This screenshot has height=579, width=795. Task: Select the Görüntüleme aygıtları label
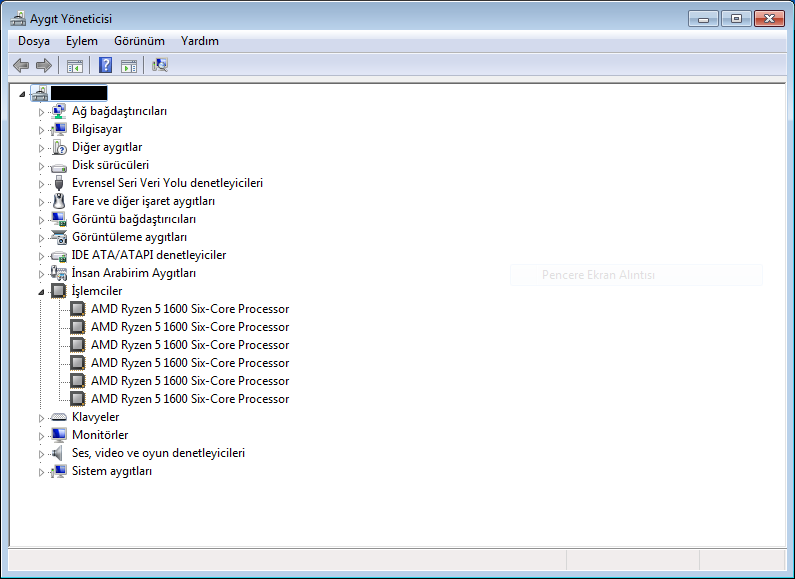(129, 237)
